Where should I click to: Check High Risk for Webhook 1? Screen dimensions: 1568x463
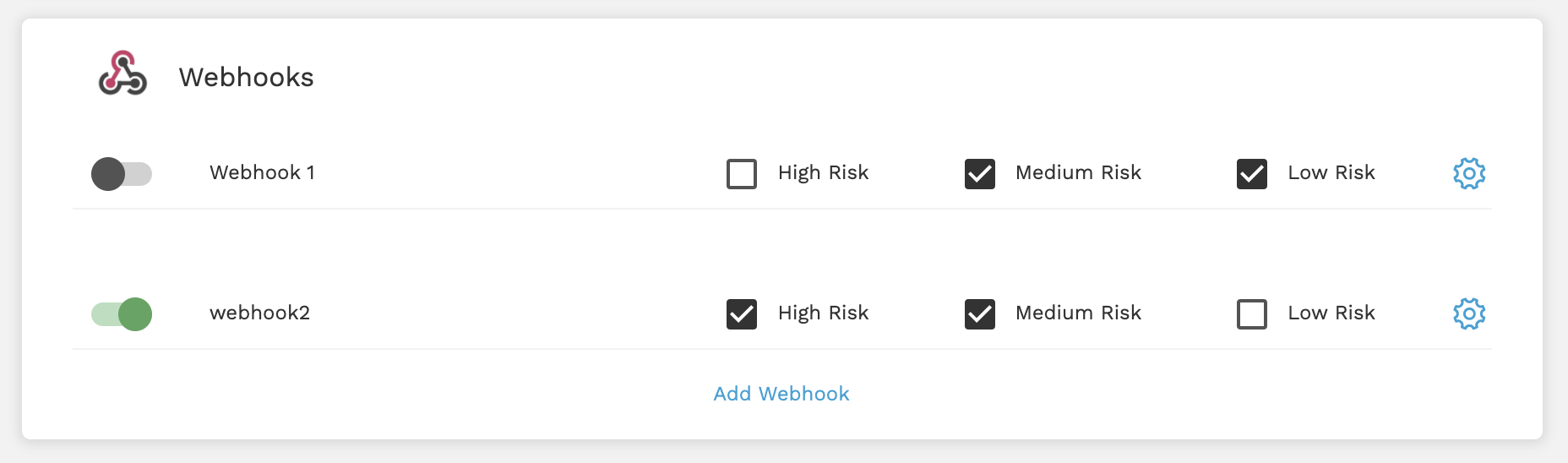742,174
